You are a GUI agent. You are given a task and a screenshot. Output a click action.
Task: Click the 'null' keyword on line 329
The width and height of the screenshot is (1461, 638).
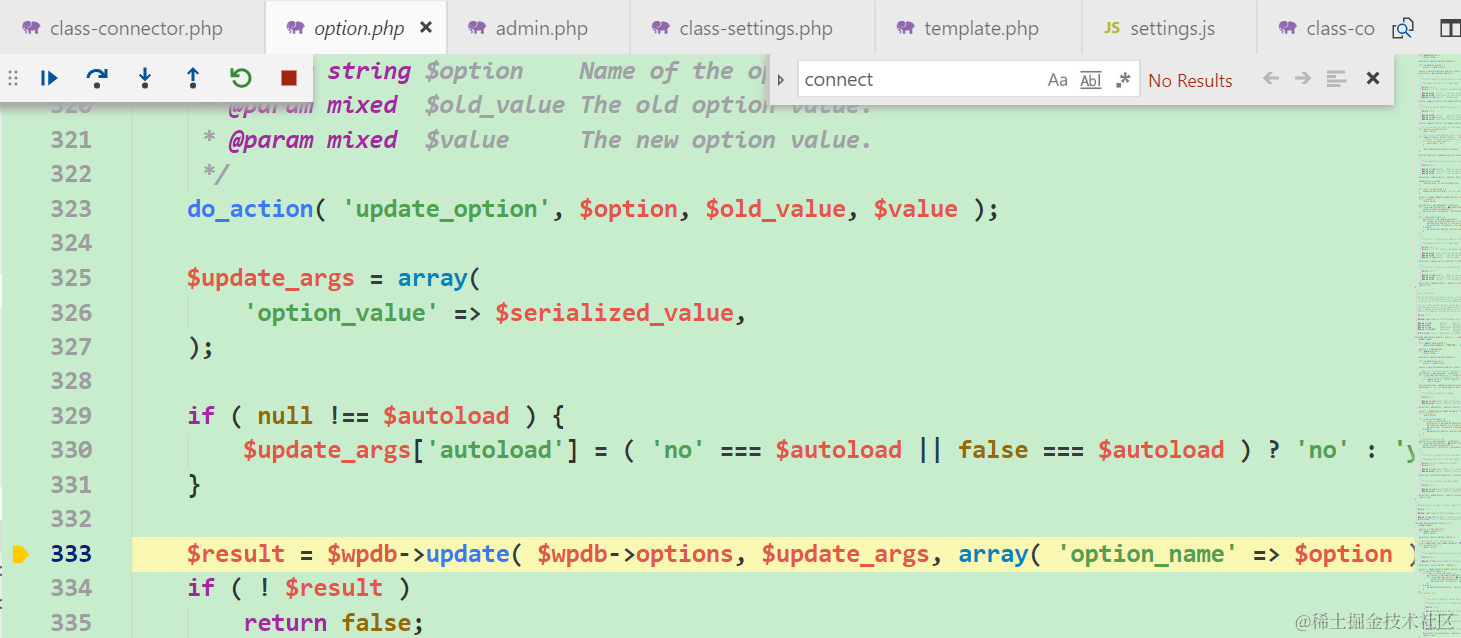click(x=284, y=416)
